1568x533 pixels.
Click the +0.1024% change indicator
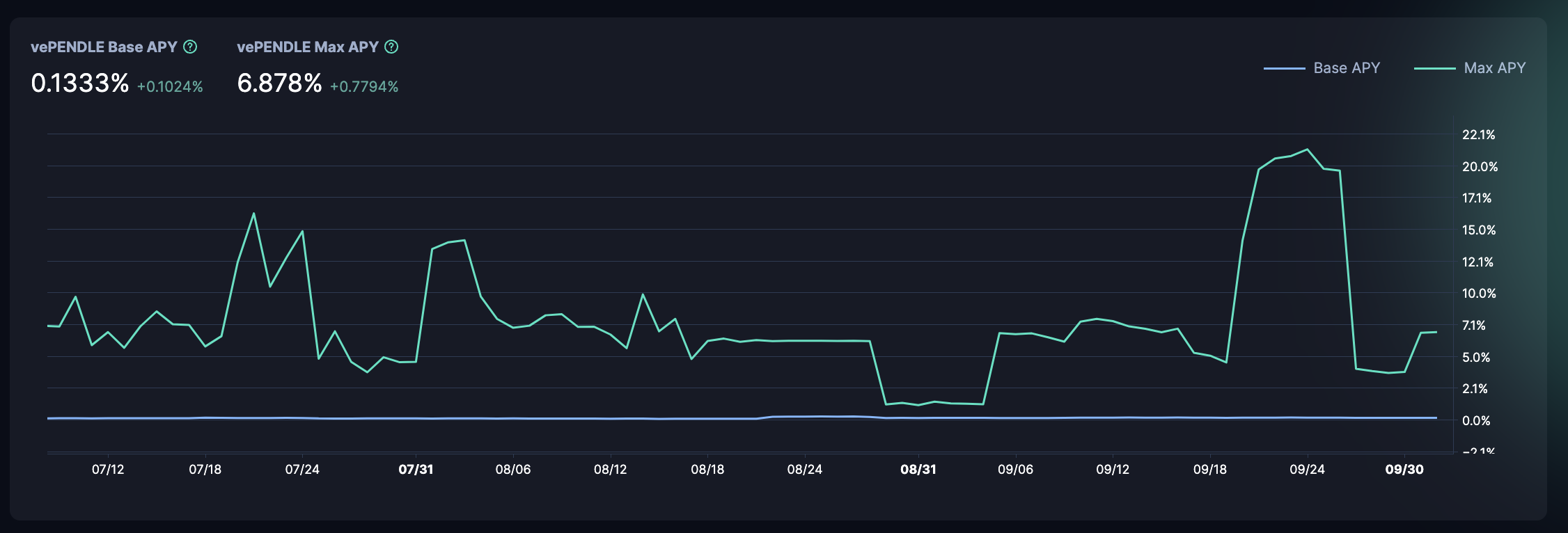170,87
